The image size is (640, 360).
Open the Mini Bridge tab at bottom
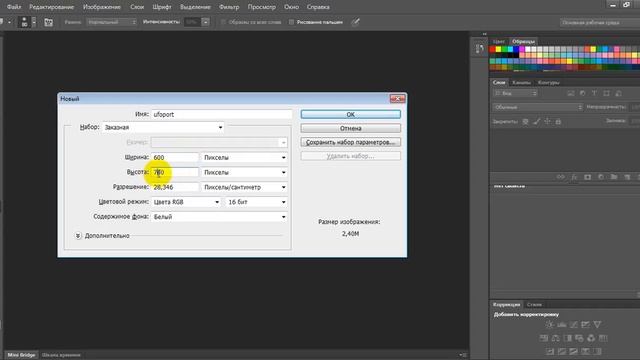(22, 355)
